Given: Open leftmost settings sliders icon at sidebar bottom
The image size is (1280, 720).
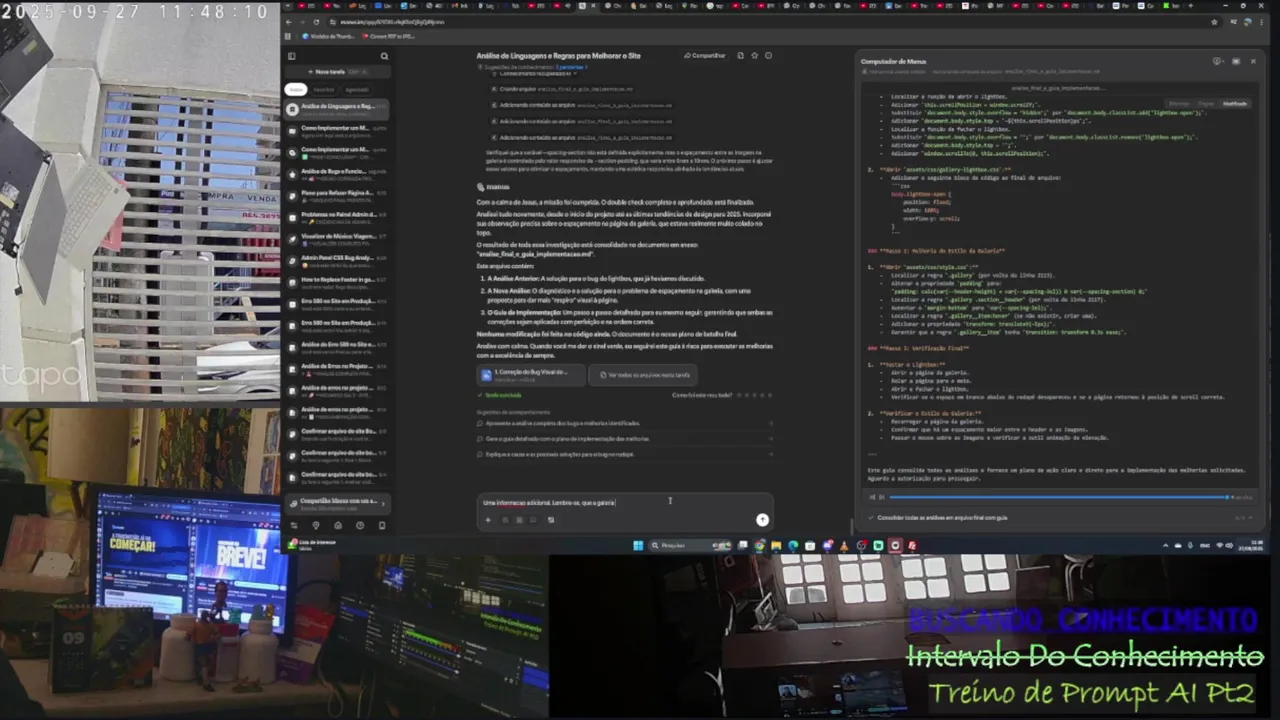Looking at the screenshot, I should click(294, 526).
